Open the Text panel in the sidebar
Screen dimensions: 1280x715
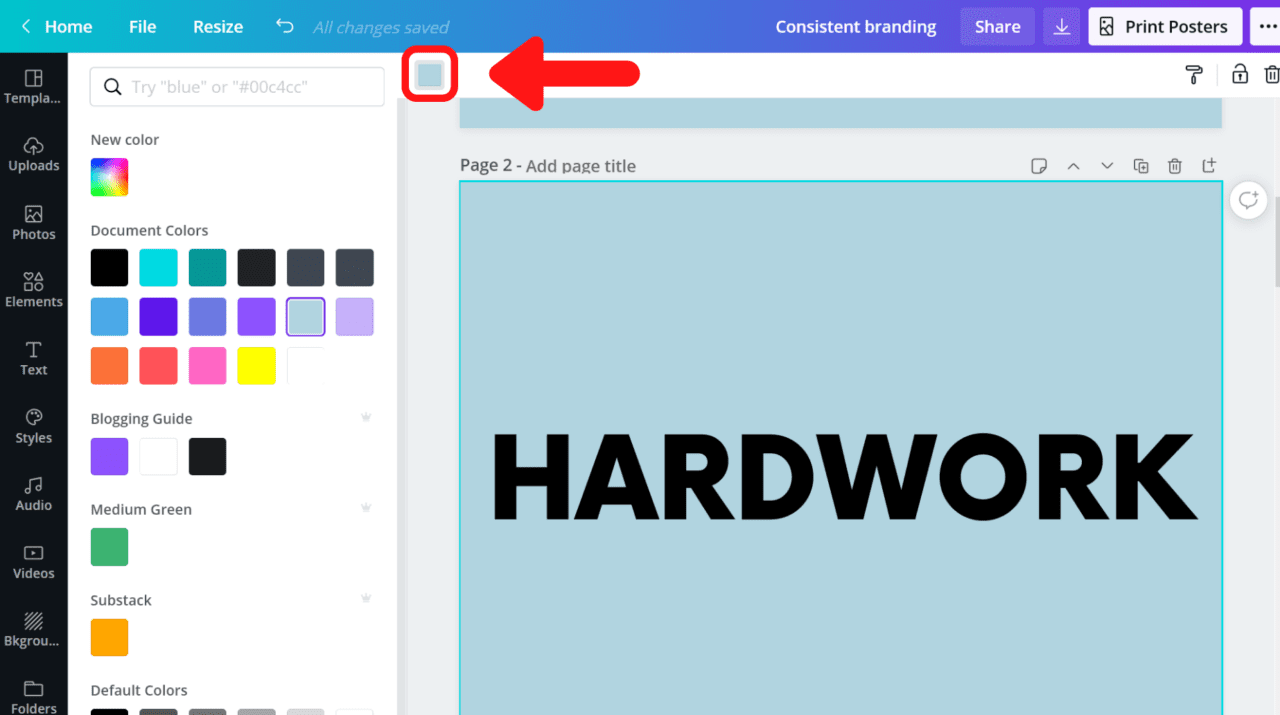click(x=34, y=358)
